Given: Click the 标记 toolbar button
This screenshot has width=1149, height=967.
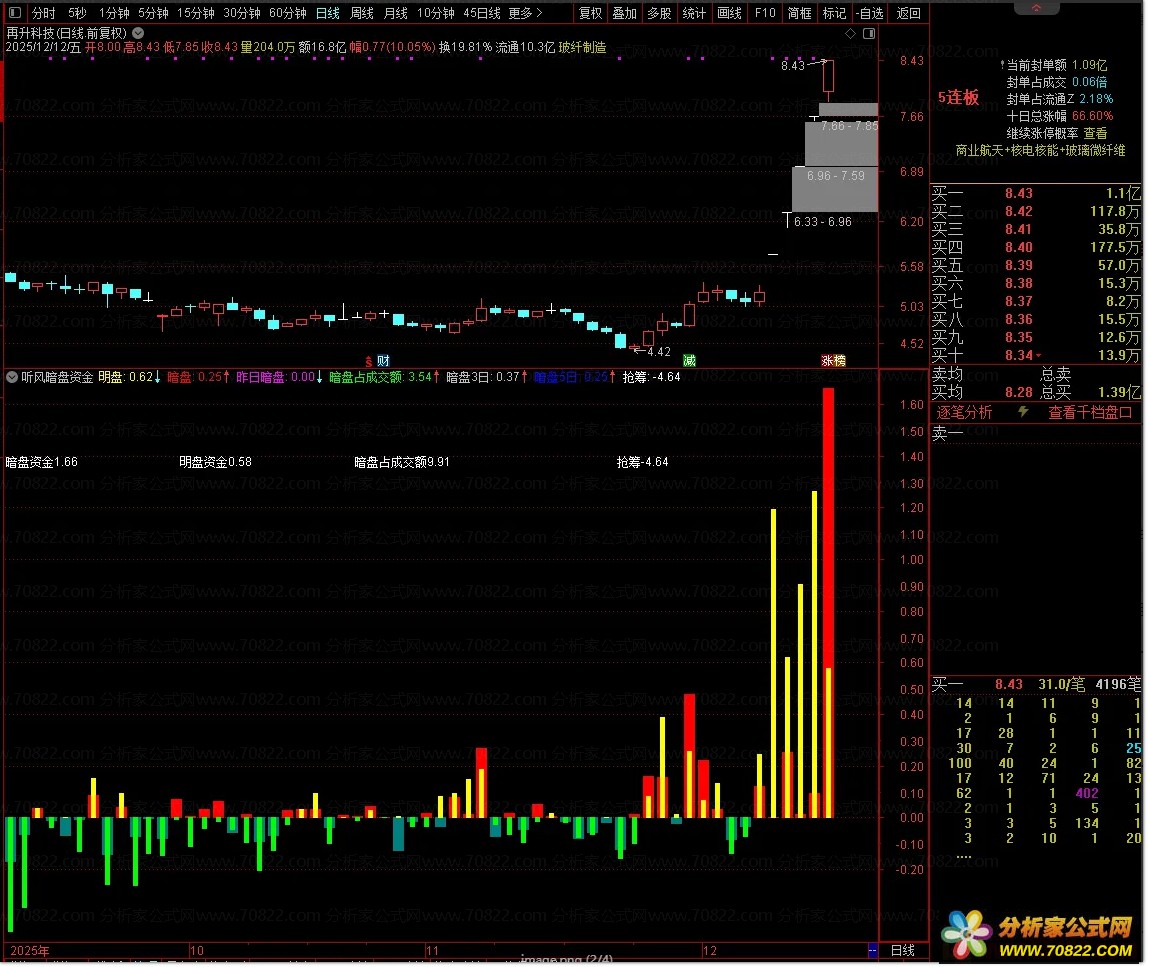Looking at the screenshot, I should [x=834, y=12].
